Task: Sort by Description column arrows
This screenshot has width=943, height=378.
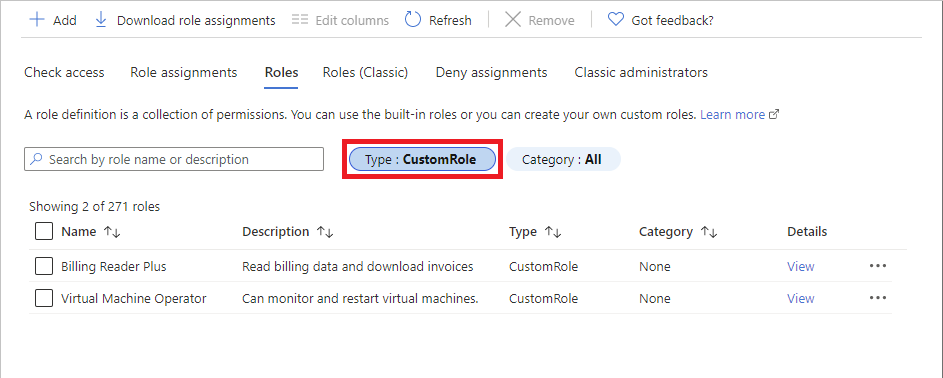Action: point(325,232)
